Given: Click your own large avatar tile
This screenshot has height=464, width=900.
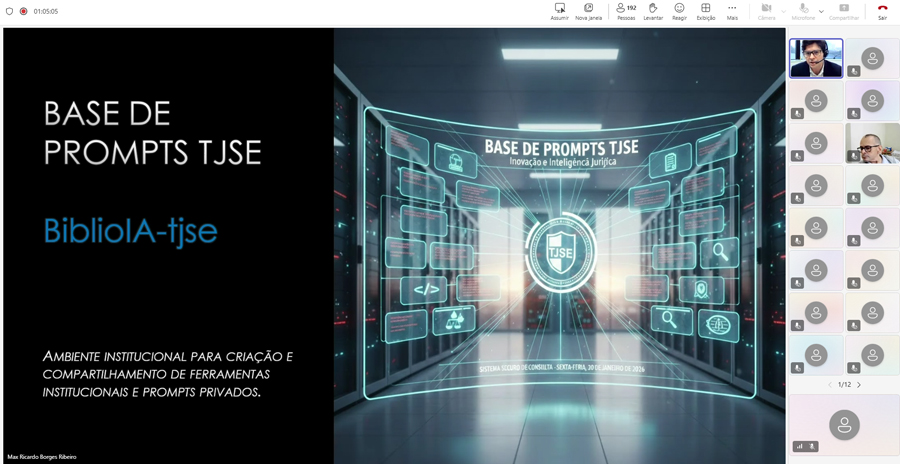Looking at the screenshot, I should (x=844, y=424).
